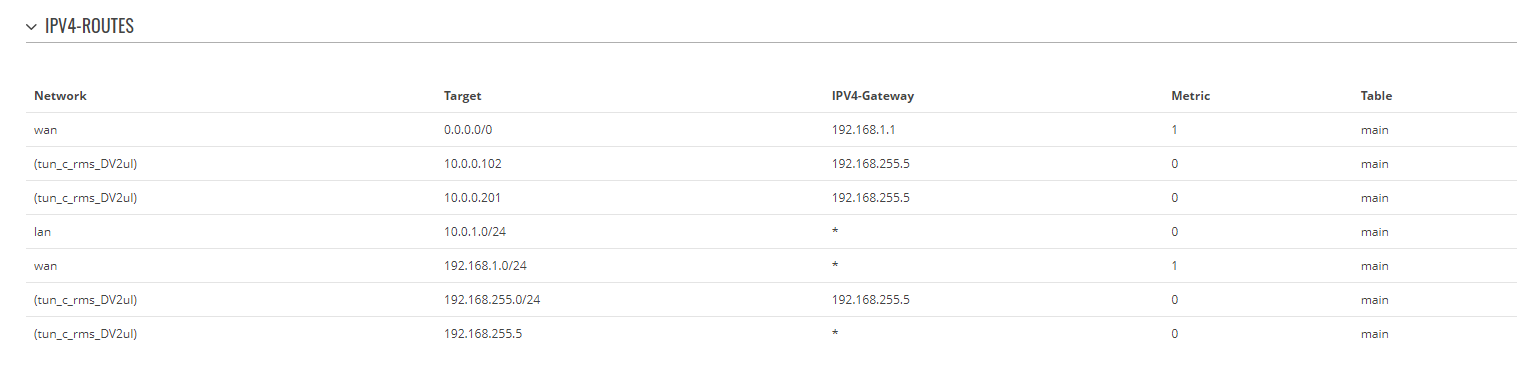1523x366 pixels.
Task: Open the main table link for 10.0.0.102 route
Action: coord(1374,164)
